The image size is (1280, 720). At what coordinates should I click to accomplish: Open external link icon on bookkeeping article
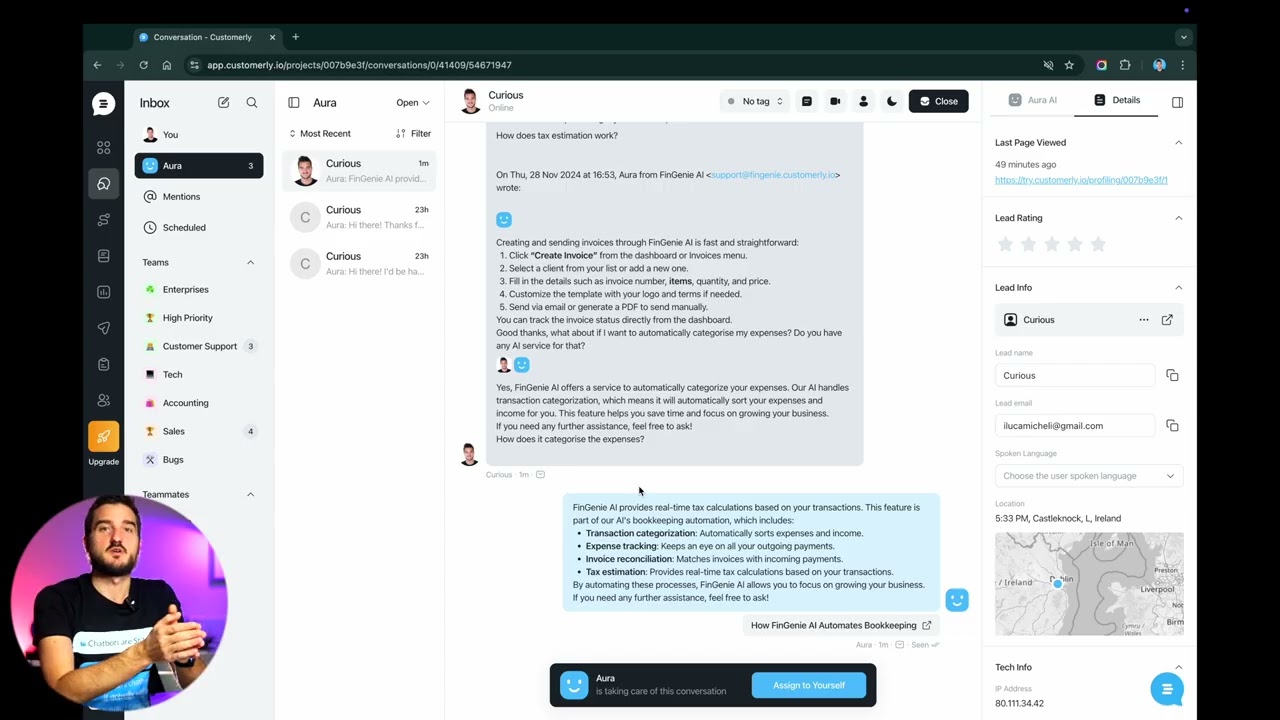point(926,626)
